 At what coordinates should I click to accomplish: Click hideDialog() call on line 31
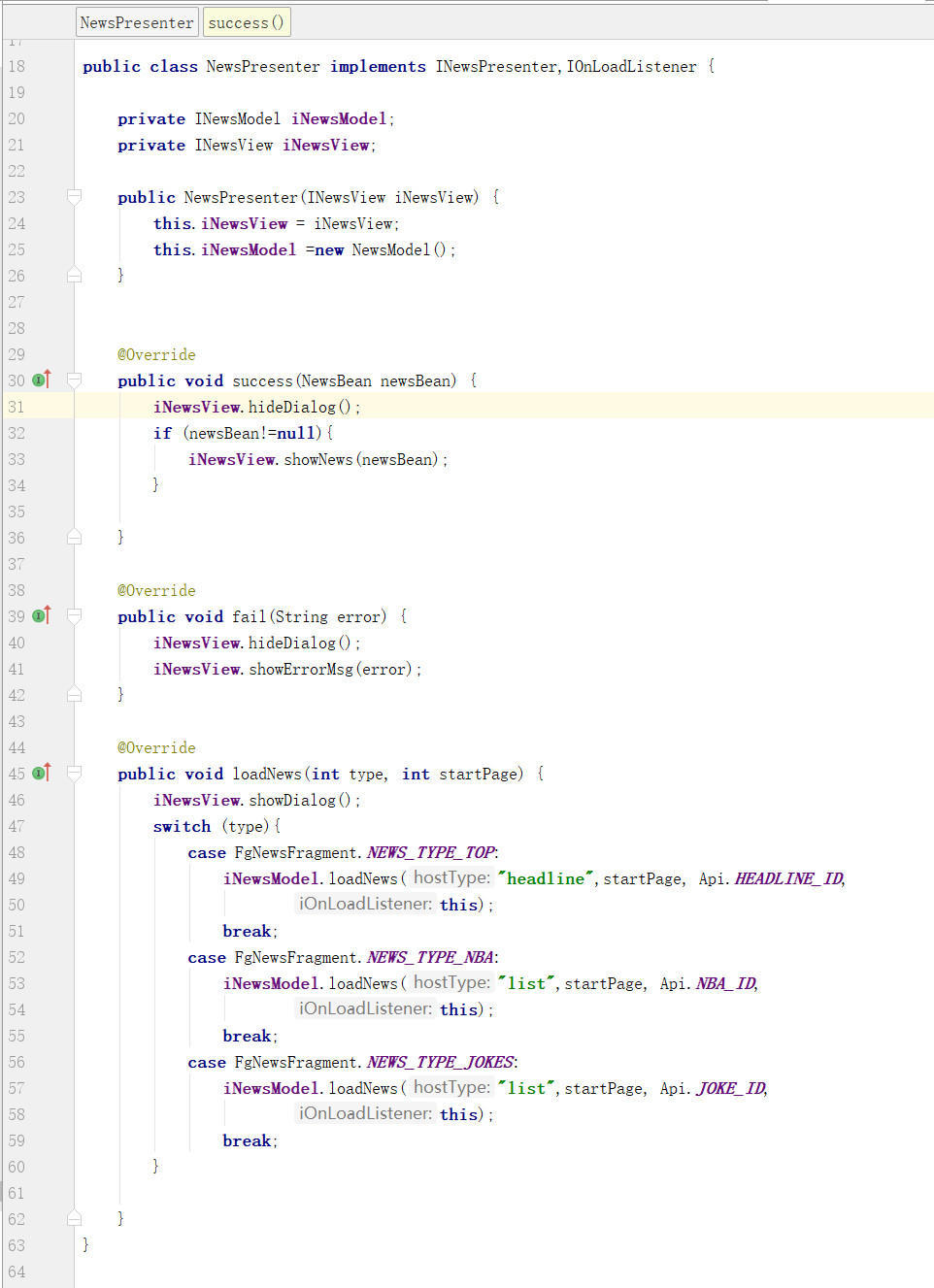coord(300,407)
